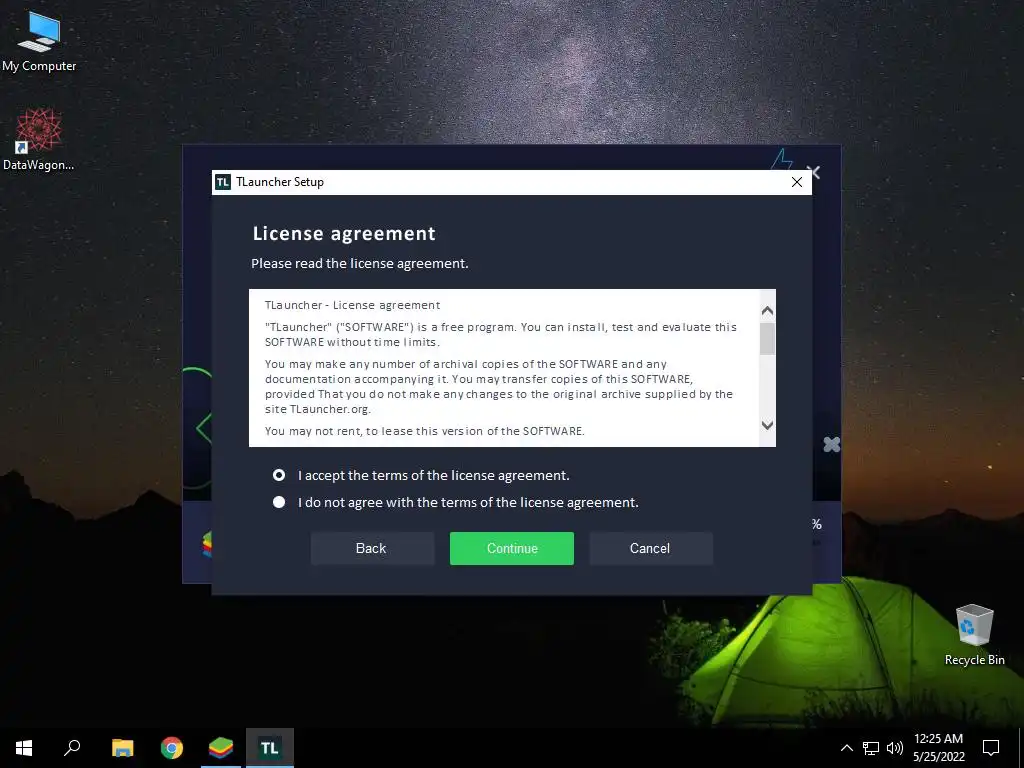Cancel the TLauncher installation

651,549
